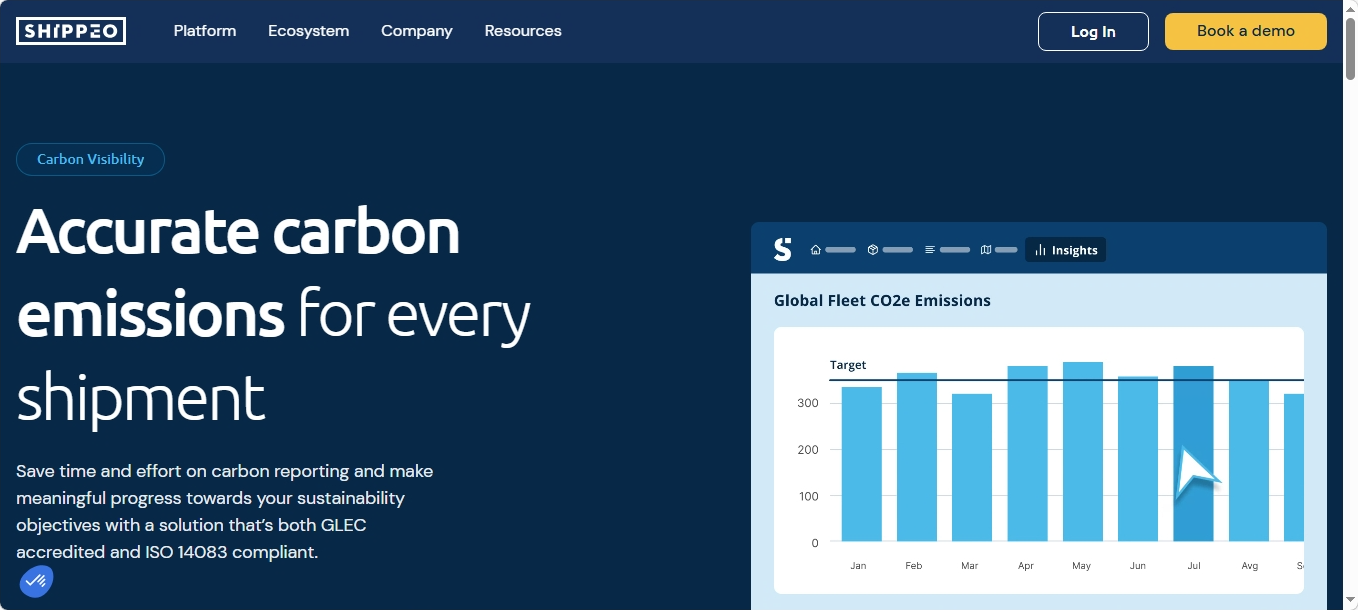Click the Feb bar in chart
This screenshot has height=610, width=1358.
[x=917, y=457]
